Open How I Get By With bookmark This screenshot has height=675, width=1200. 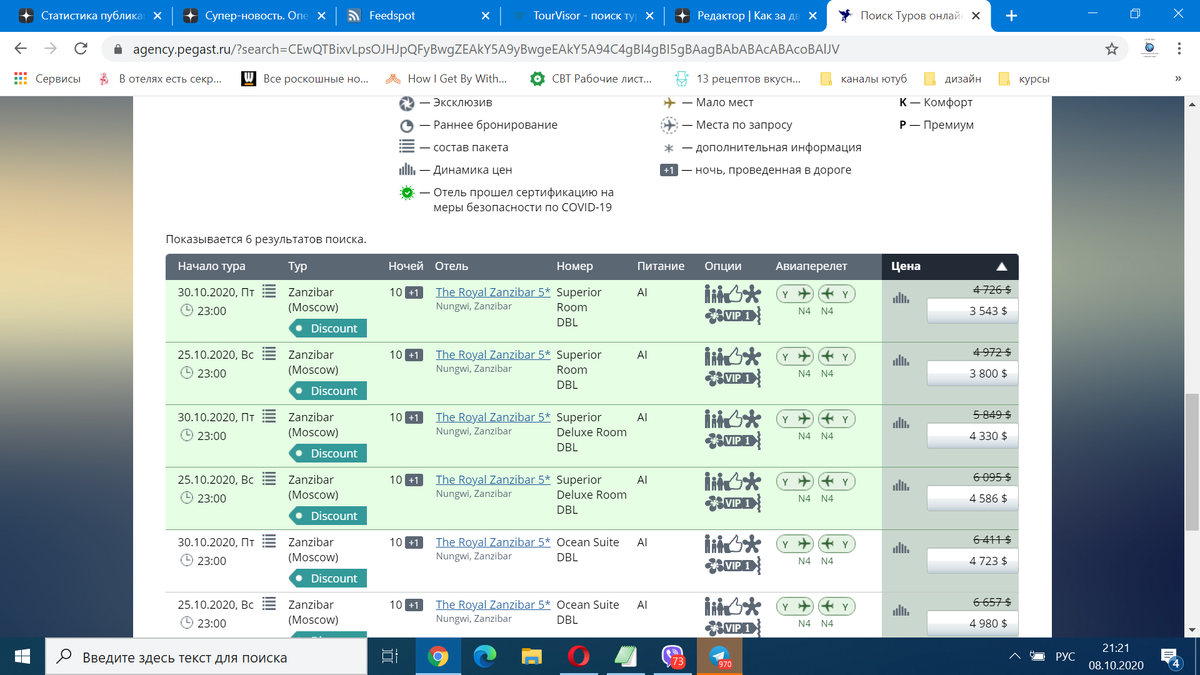[x=446, y=79]
